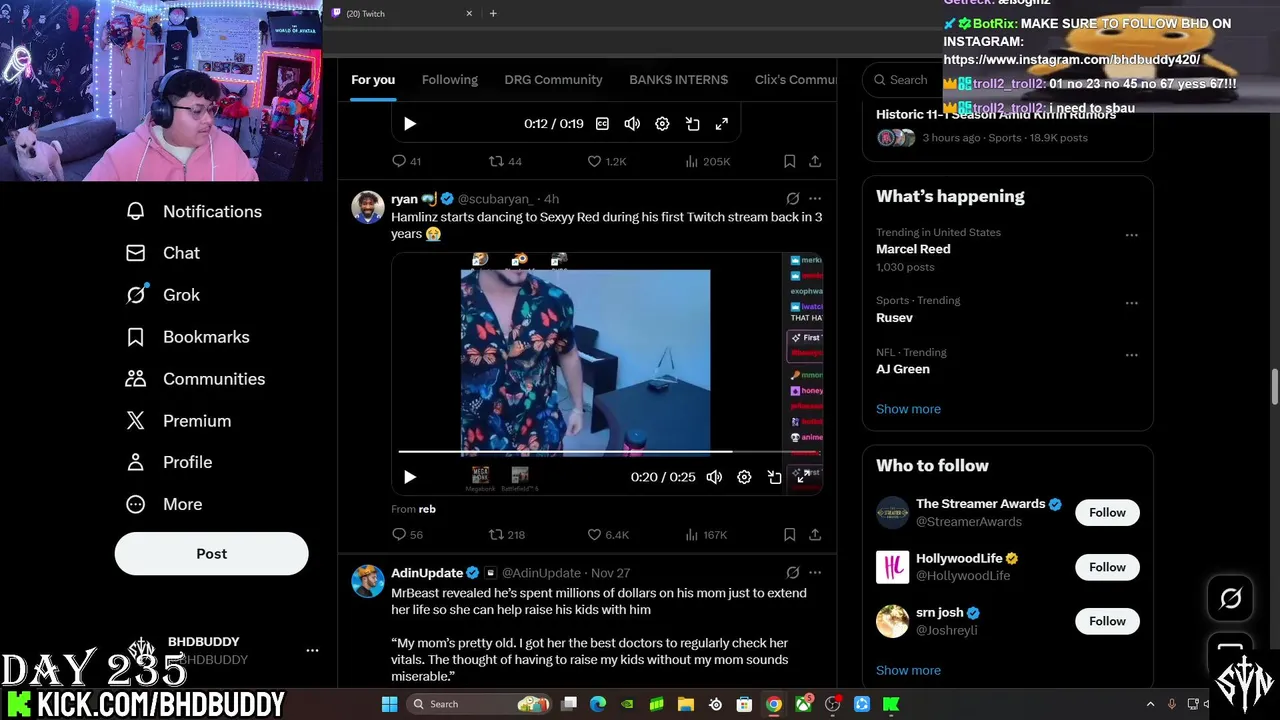The image size is (1280, 720).
Task: Reply to the top post with 41 replies
Action: tap(406, 161)
